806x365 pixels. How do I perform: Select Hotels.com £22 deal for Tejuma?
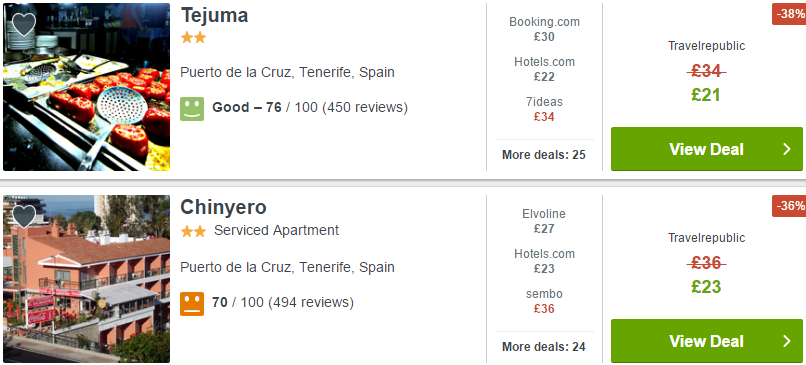[544, 69]
